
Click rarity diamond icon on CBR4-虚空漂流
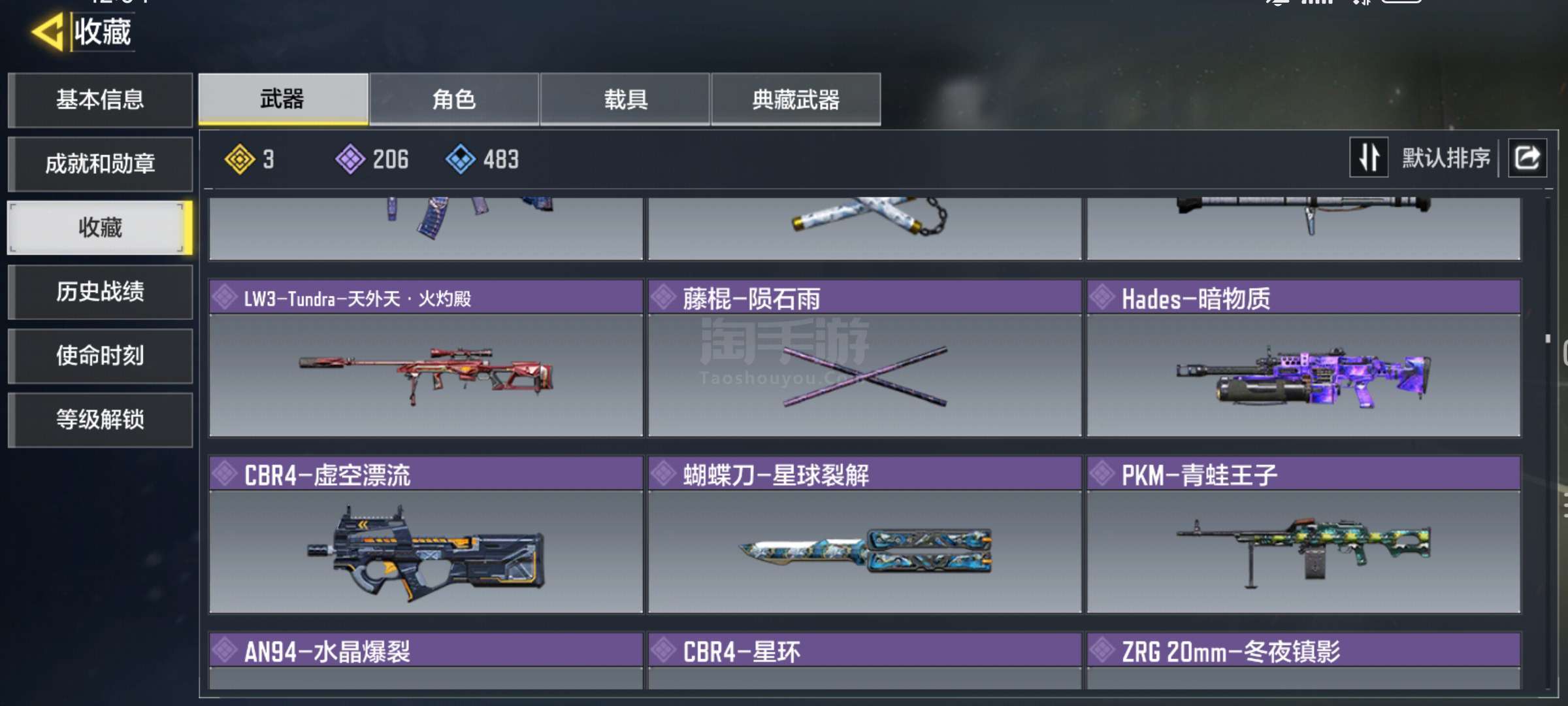(x=224, y=474)
